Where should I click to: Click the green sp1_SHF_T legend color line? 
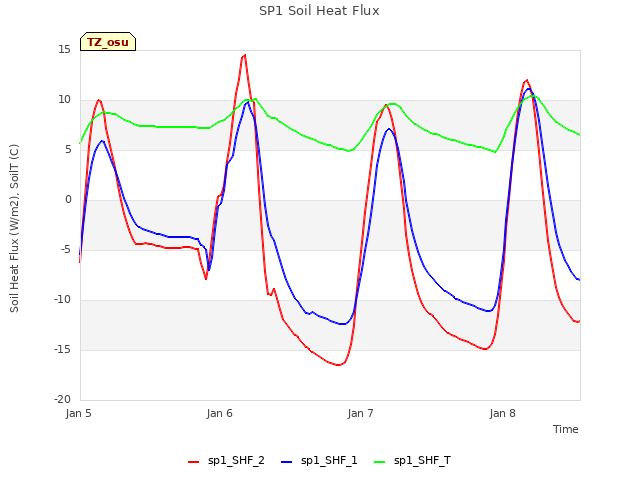(380, 462)
